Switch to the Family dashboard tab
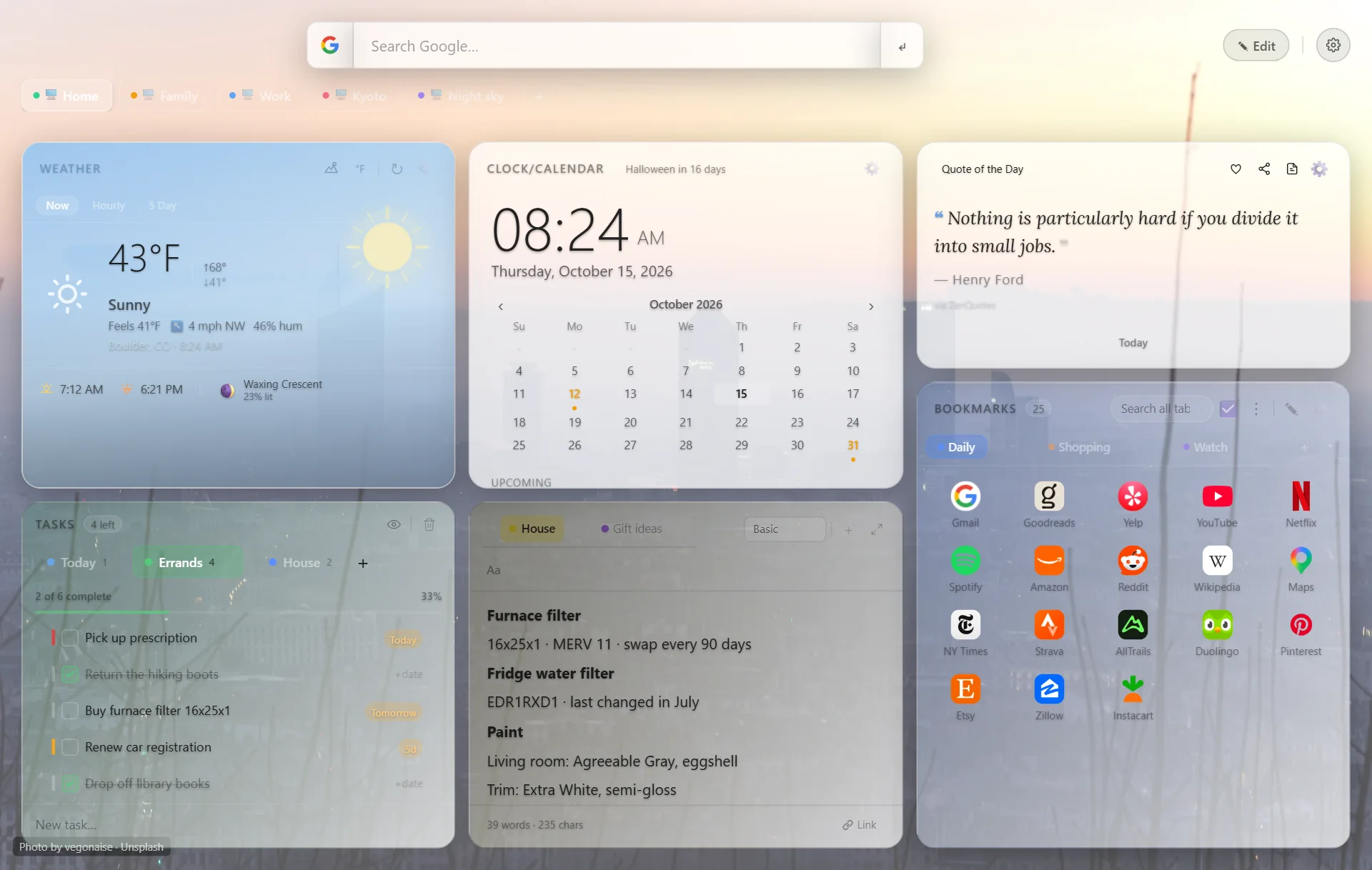 (x=165, y=96)
